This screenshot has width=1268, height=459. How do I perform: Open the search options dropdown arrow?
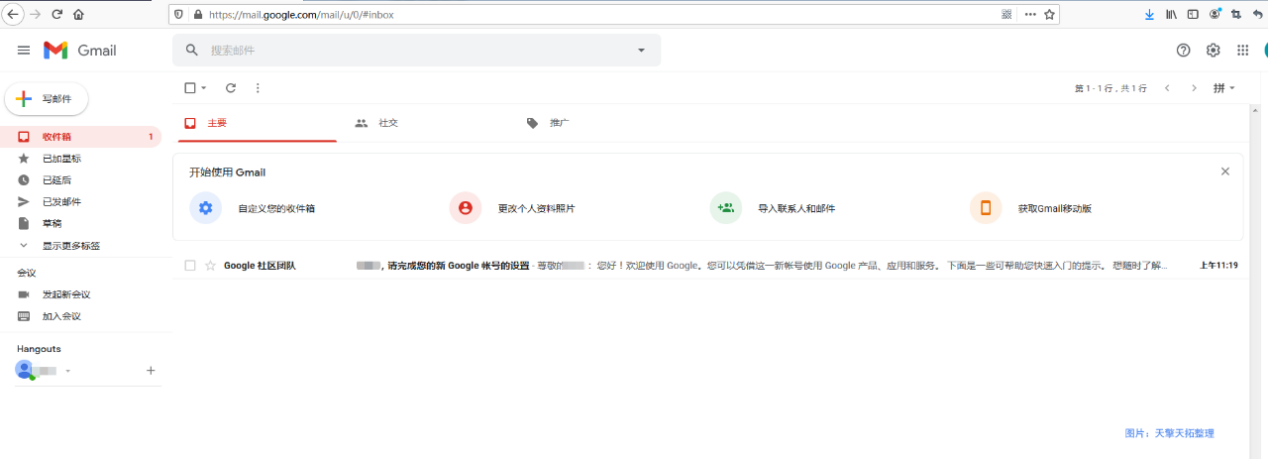pyautogui.click(x=641, y=50)
